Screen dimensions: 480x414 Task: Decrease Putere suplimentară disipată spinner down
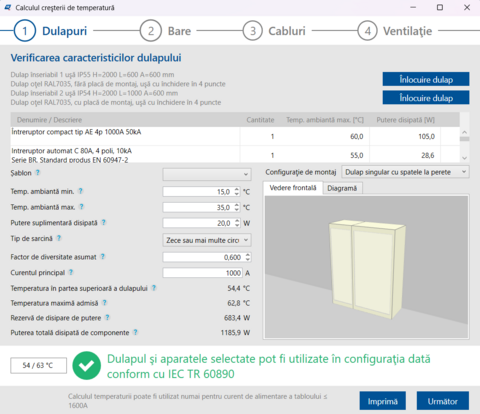point(237,225)
